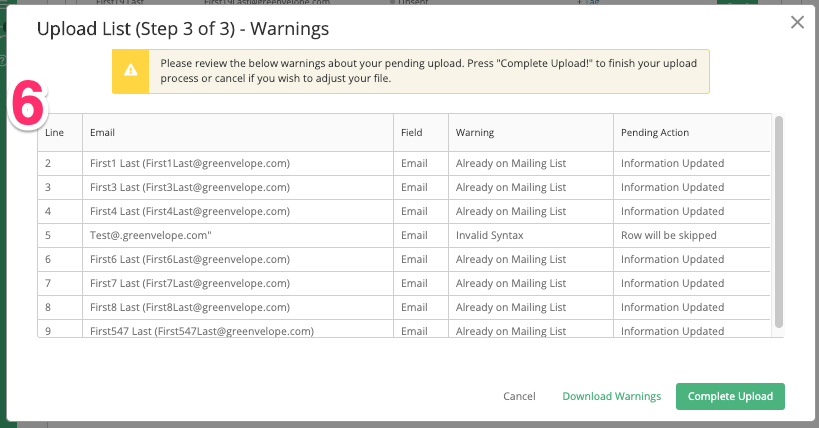Select the First3Last@greenvelope.com email cell
Screen dimensions: 819x428
[x=238, y=188]
